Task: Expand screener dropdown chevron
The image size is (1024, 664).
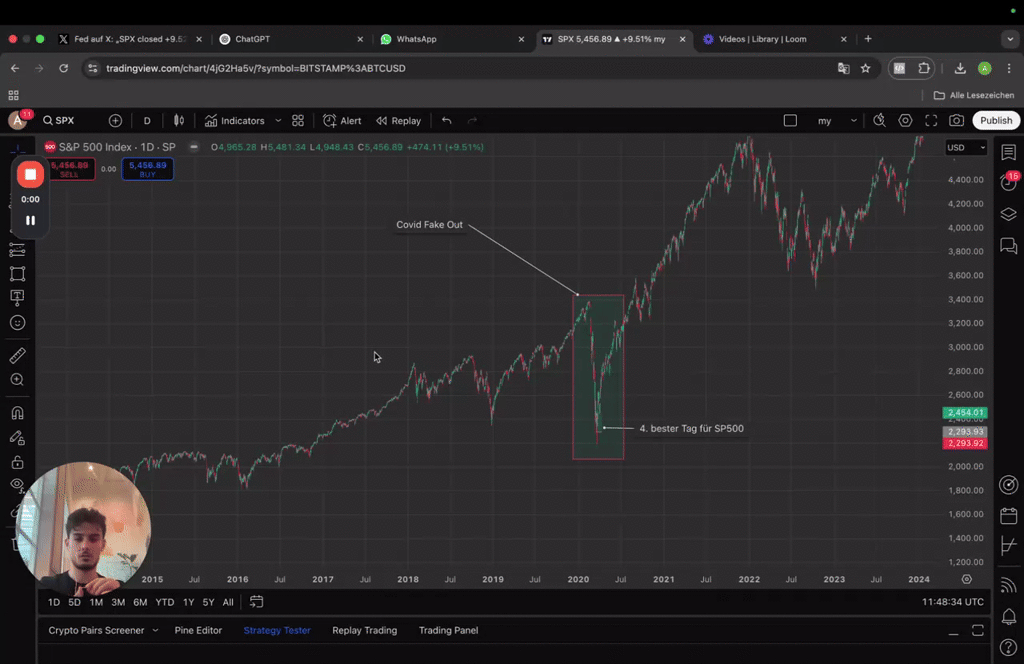Action: click(x=155, y=631)
